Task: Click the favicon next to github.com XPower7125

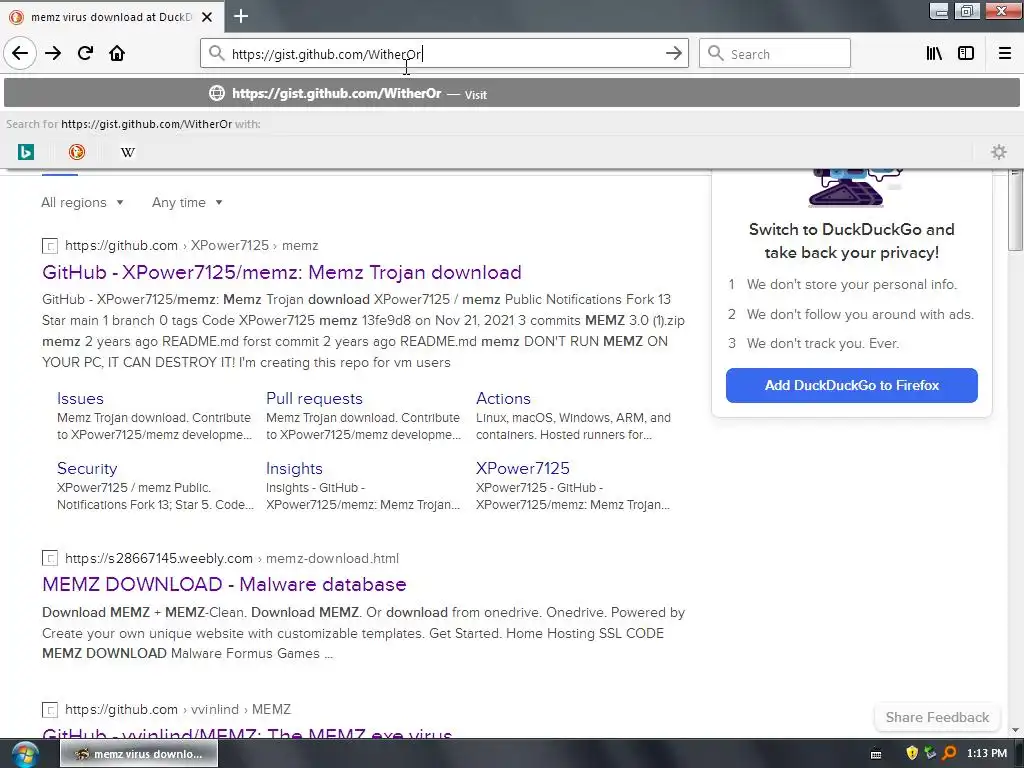Action: pos(50,246)
